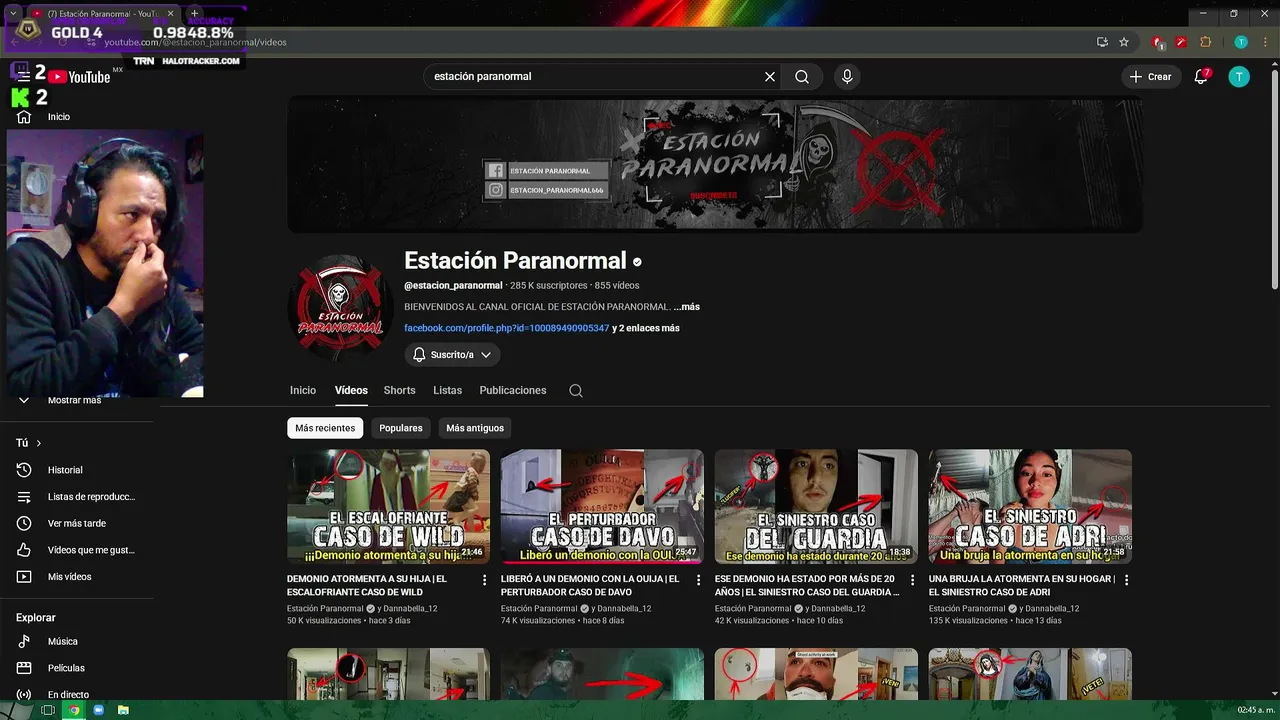Bookmark this page with the star icon

[1124, 42]
